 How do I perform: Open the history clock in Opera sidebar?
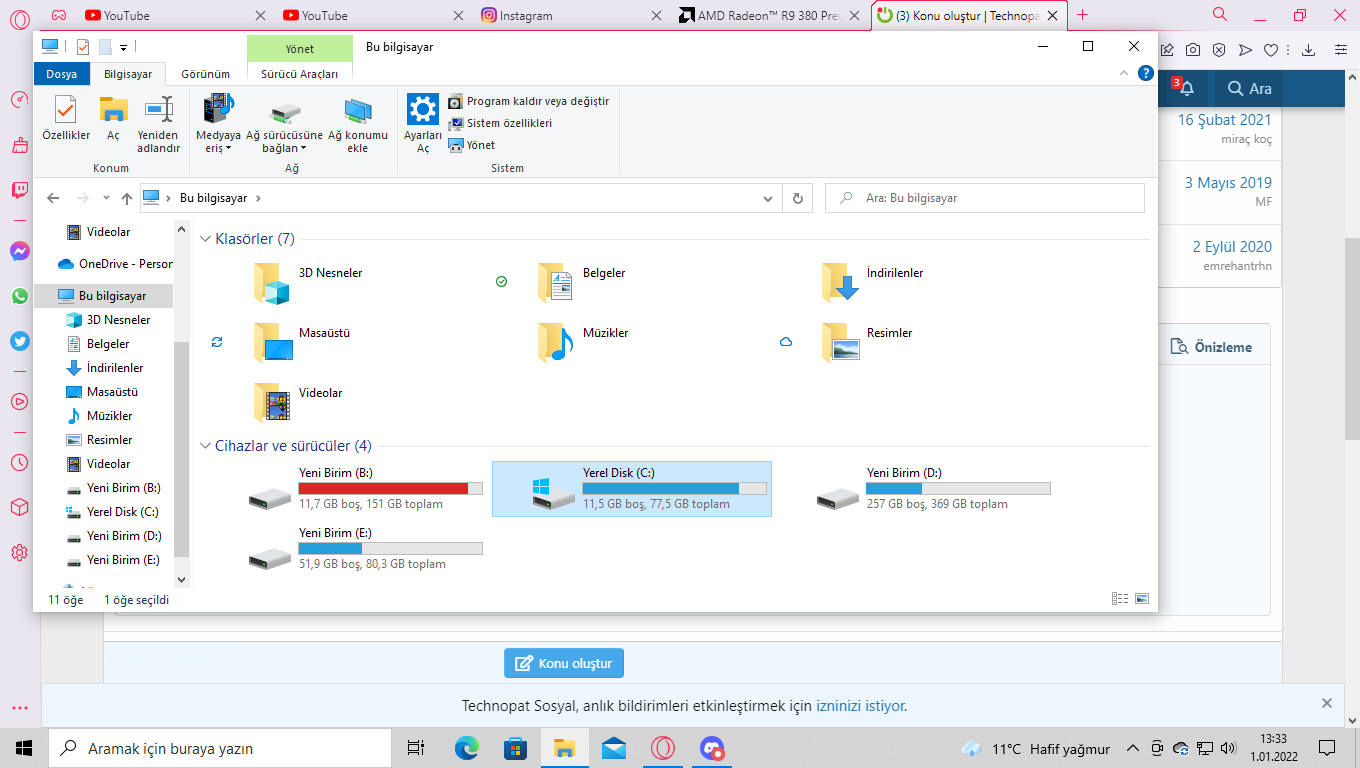(20, 462)
